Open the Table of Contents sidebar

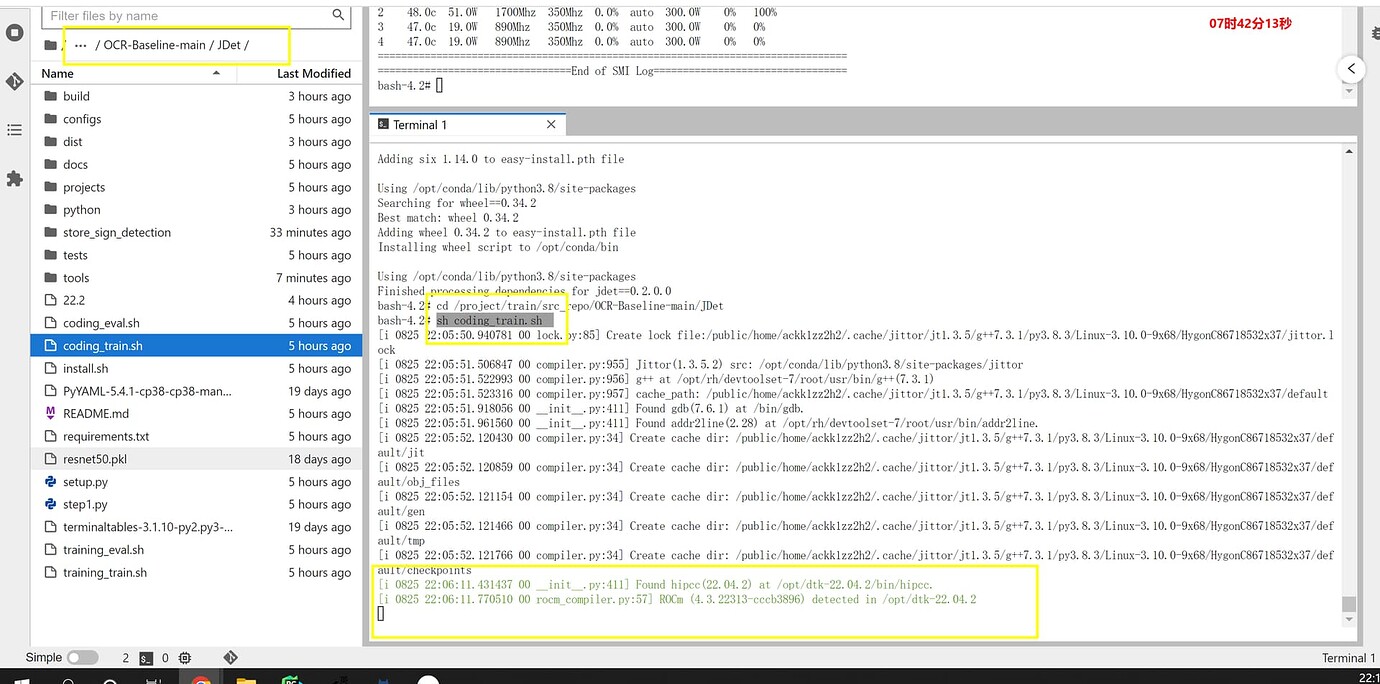[x=14, y=130]
